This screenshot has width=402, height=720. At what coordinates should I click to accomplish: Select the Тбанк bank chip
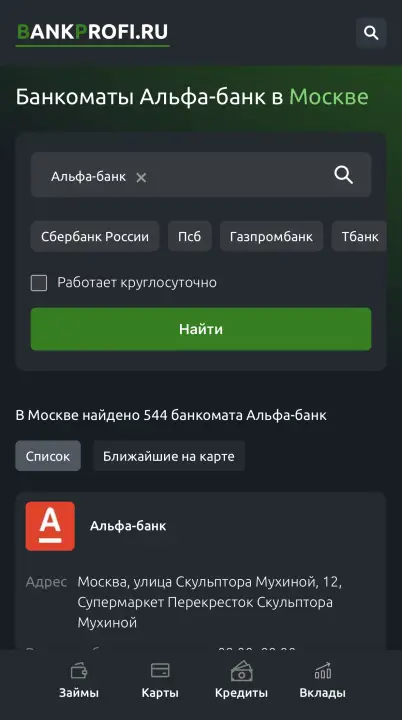359,236
